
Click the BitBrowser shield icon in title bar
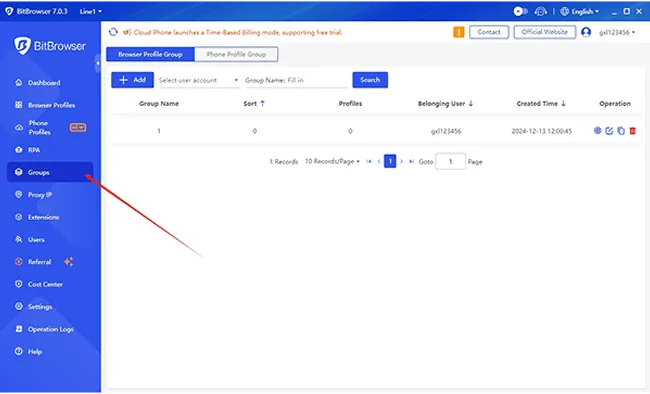(x=9, y=11)
